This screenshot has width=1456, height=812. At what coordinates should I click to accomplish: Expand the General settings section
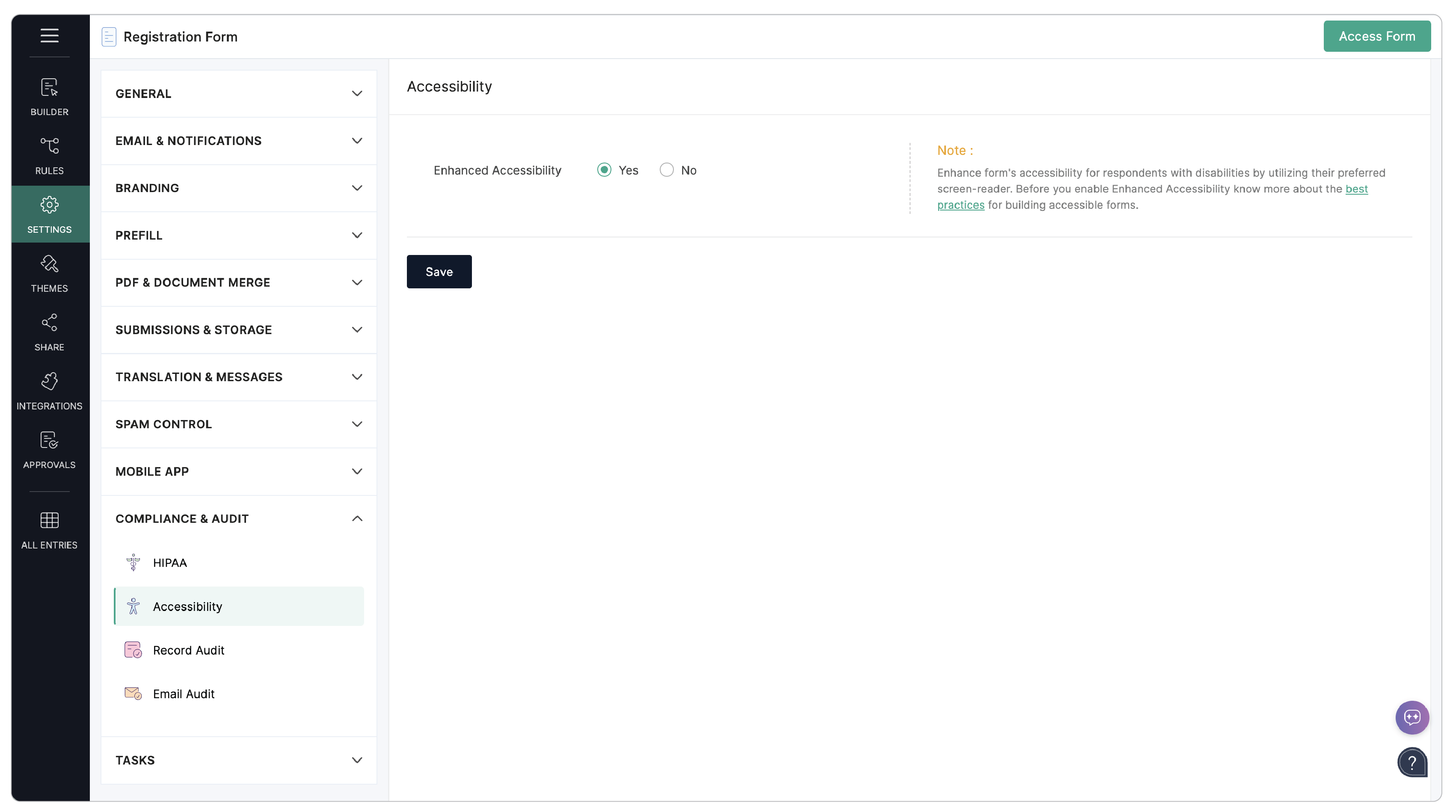238,94
